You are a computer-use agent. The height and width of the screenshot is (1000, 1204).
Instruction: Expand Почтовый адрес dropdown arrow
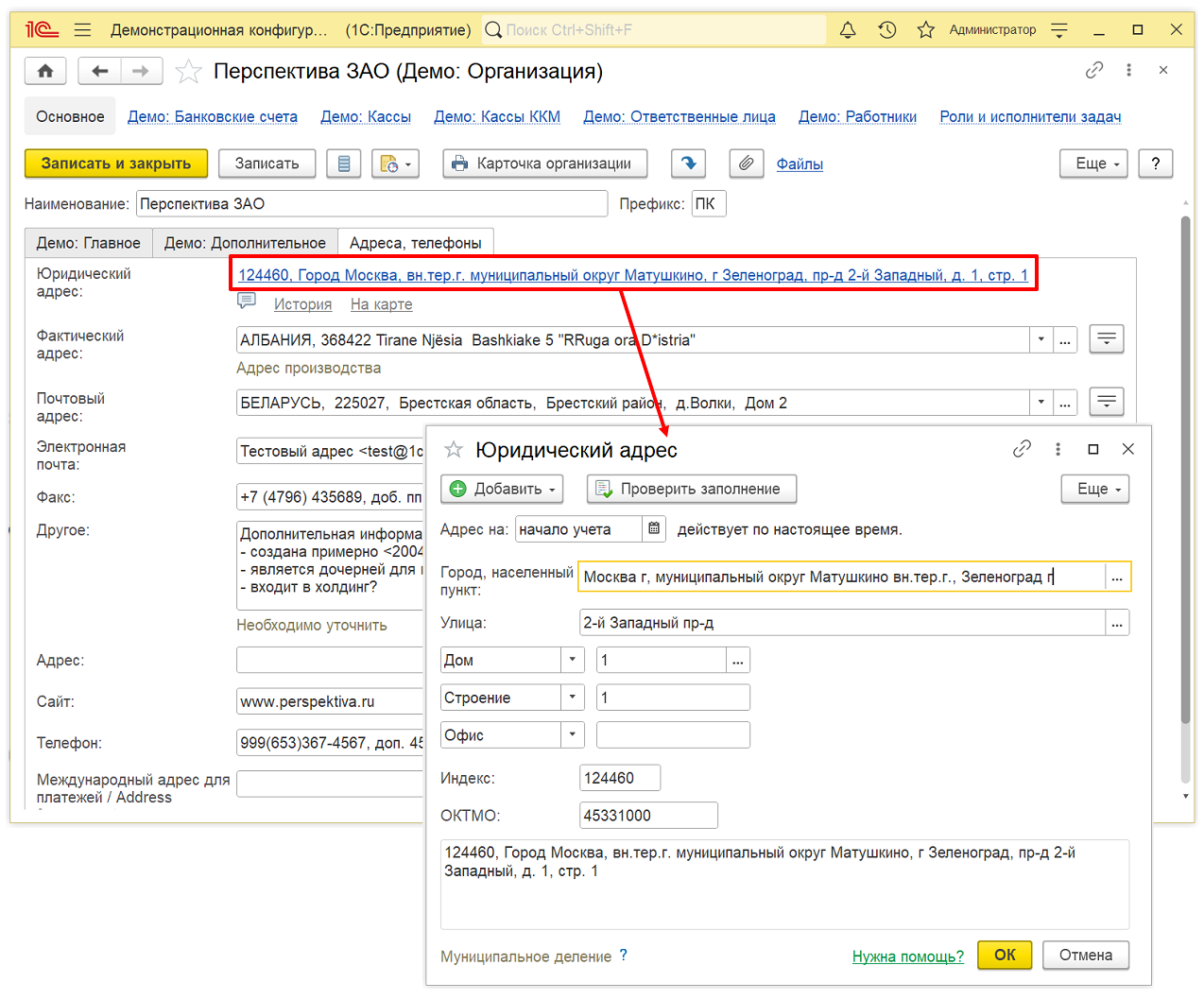[1041, 403]
